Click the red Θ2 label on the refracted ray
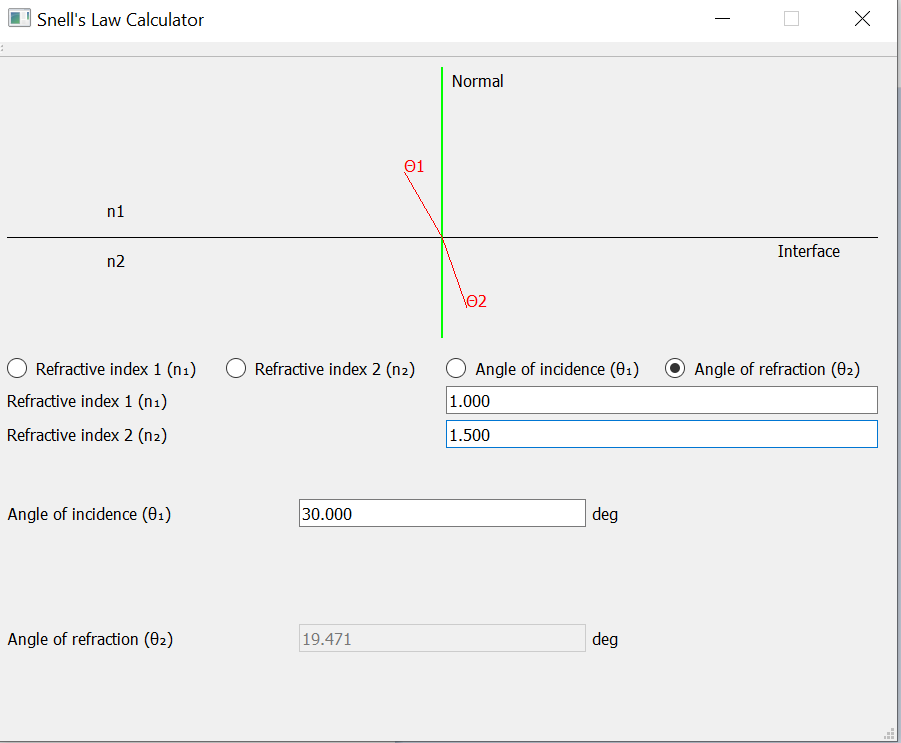Image resolution: width=901 pixels, height=743 pixels. point(475,301)
